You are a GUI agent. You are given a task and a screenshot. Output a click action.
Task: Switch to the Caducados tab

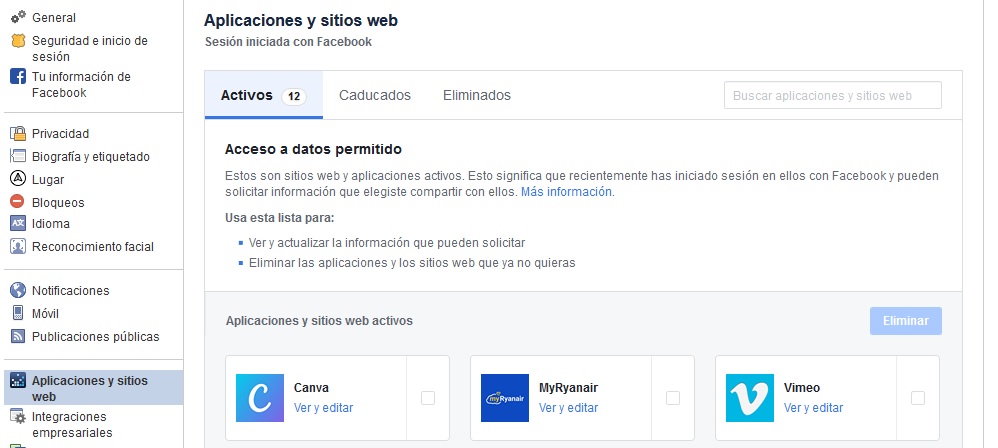point(375,96)
